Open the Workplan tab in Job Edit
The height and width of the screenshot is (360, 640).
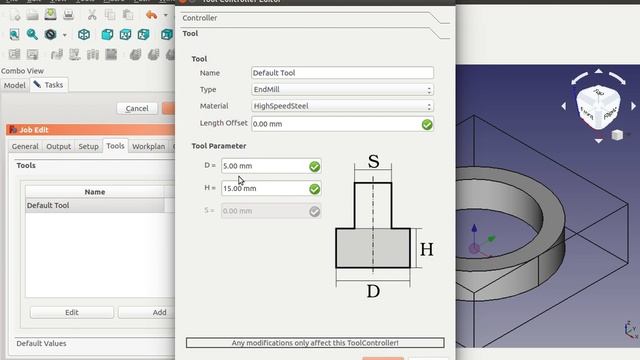coord(149,147)
